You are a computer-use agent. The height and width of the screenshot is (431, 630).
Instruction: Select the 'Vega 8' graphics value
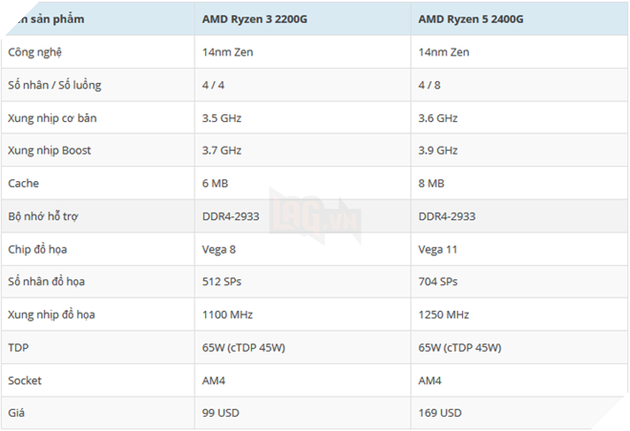point(219,250)
